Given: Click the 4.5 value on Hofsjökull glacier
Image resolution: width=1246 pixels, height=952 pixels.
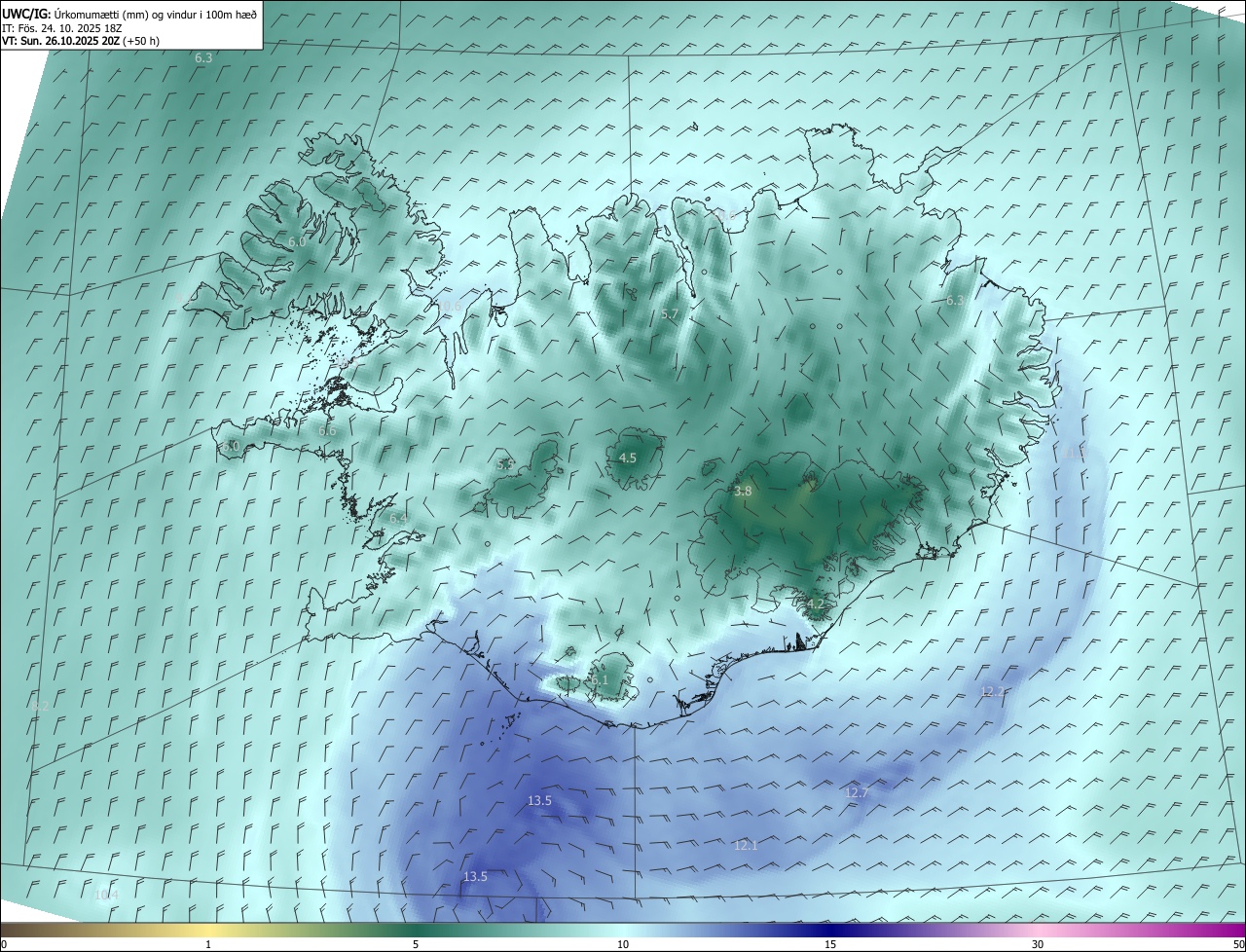Looking at the screenshot, I should (628, 458).
